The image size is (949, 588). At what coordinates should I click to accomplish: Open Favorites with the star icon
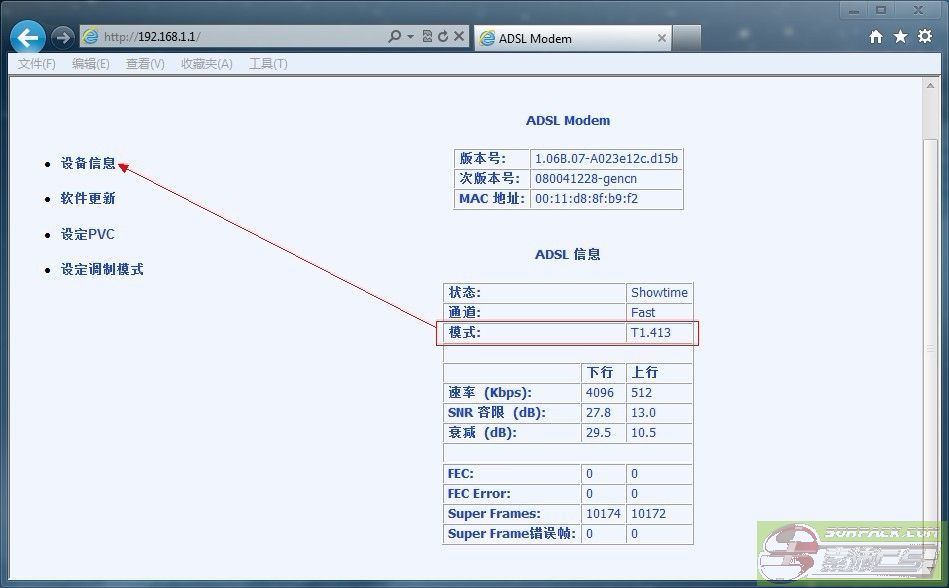pyautogui.click(x=900, y=37)
